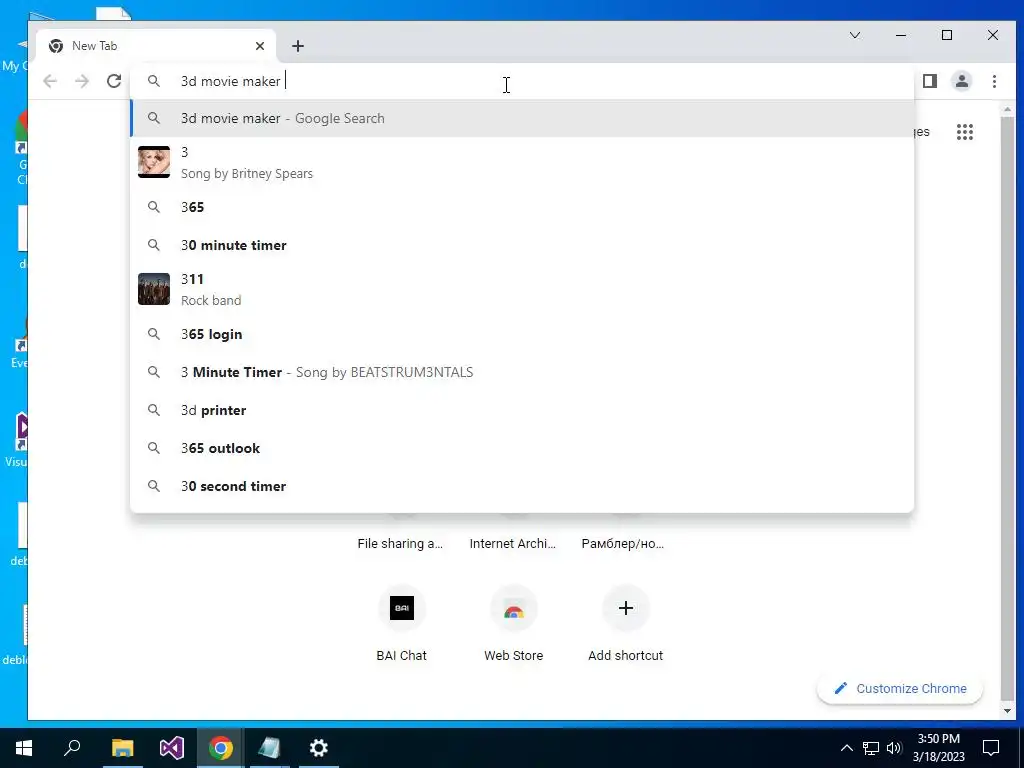Click the search icon beside '365 login'

point(153,334)
